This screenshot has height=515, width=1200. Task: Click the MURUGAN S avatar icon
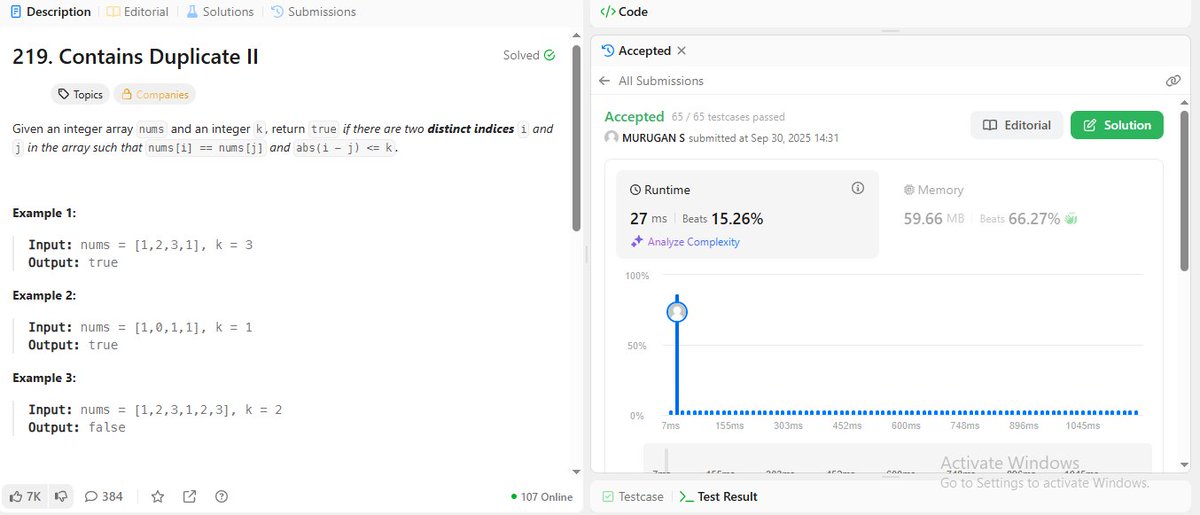point(611,138)
